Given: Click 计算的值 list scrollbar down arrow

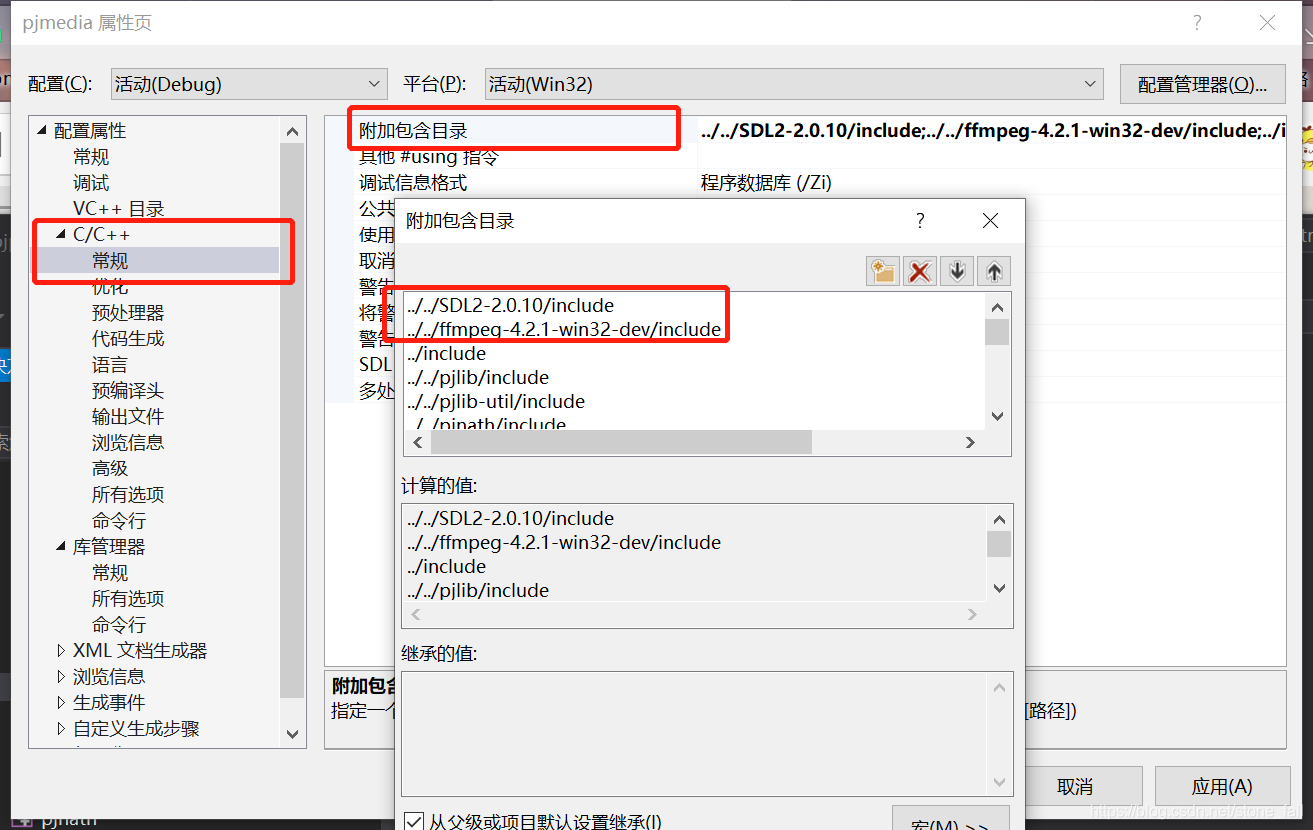Looking at the screenshot, I should [999, 589].
